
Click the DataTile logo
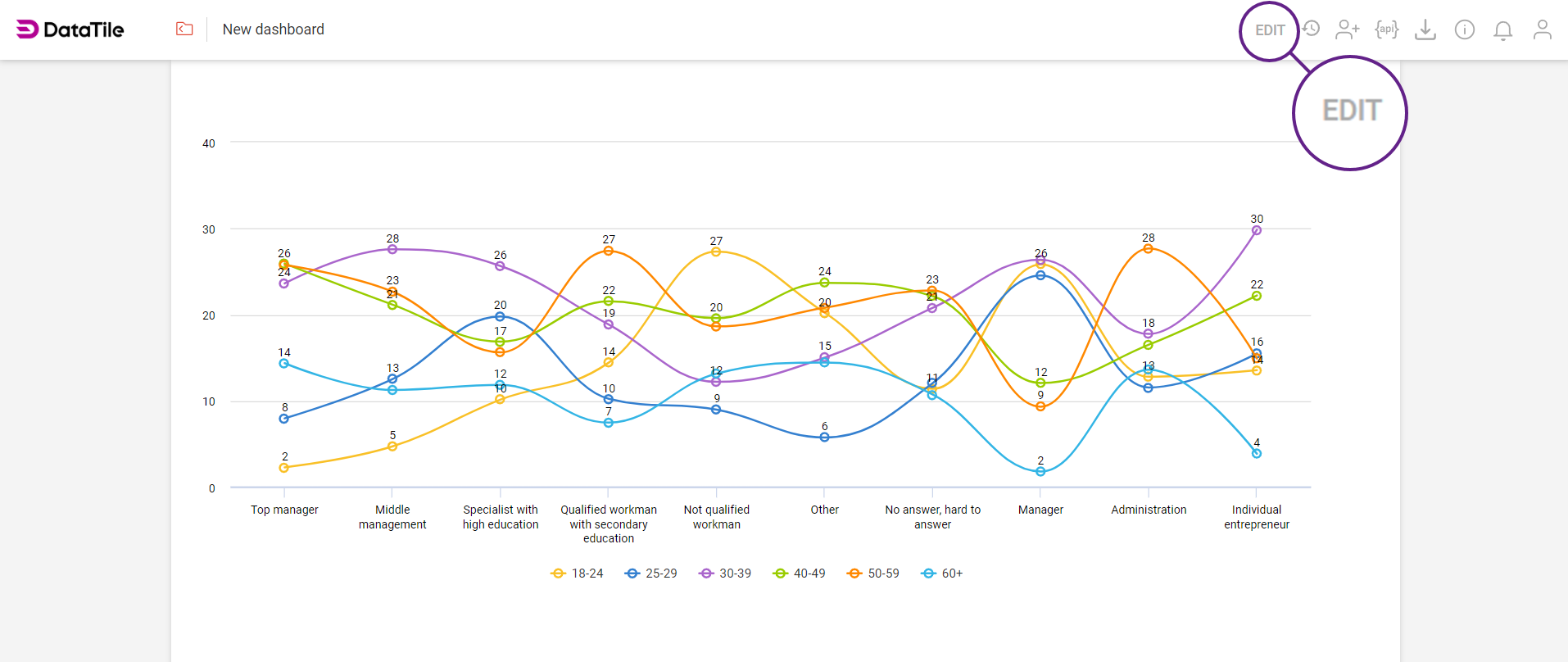[70, 29]
